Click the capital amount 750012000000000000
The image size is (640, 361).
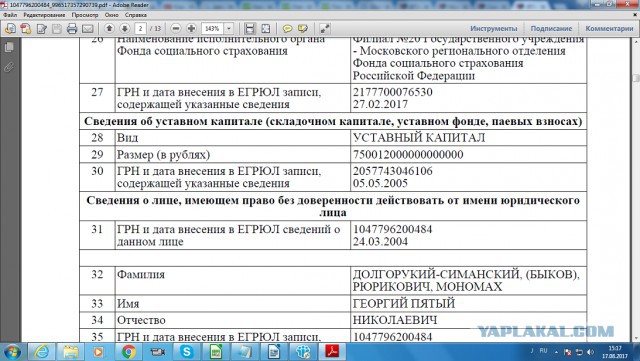click(x=408, y=154)
